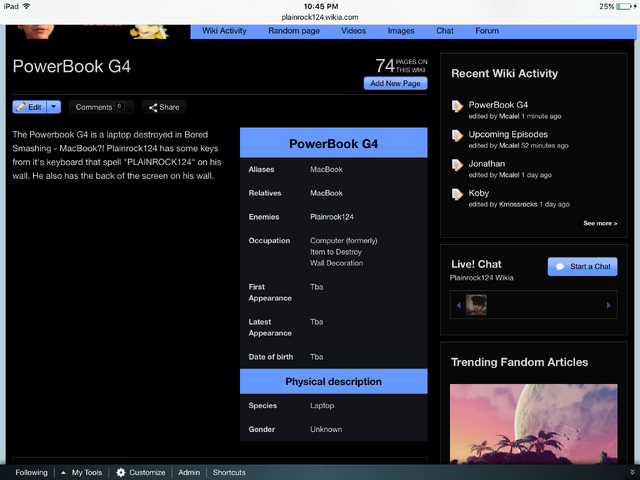This screenshot has height=480, width=640.
Task: Go to the Images navigation item
Action: point(401,31)
